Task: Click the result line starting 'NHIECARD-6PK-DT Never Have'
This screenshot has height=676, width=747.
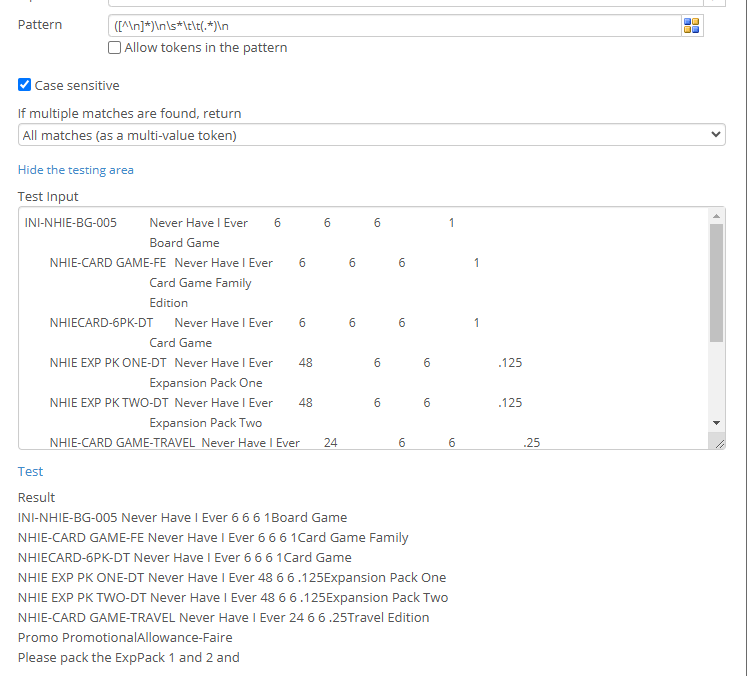Action: (185, 557)
